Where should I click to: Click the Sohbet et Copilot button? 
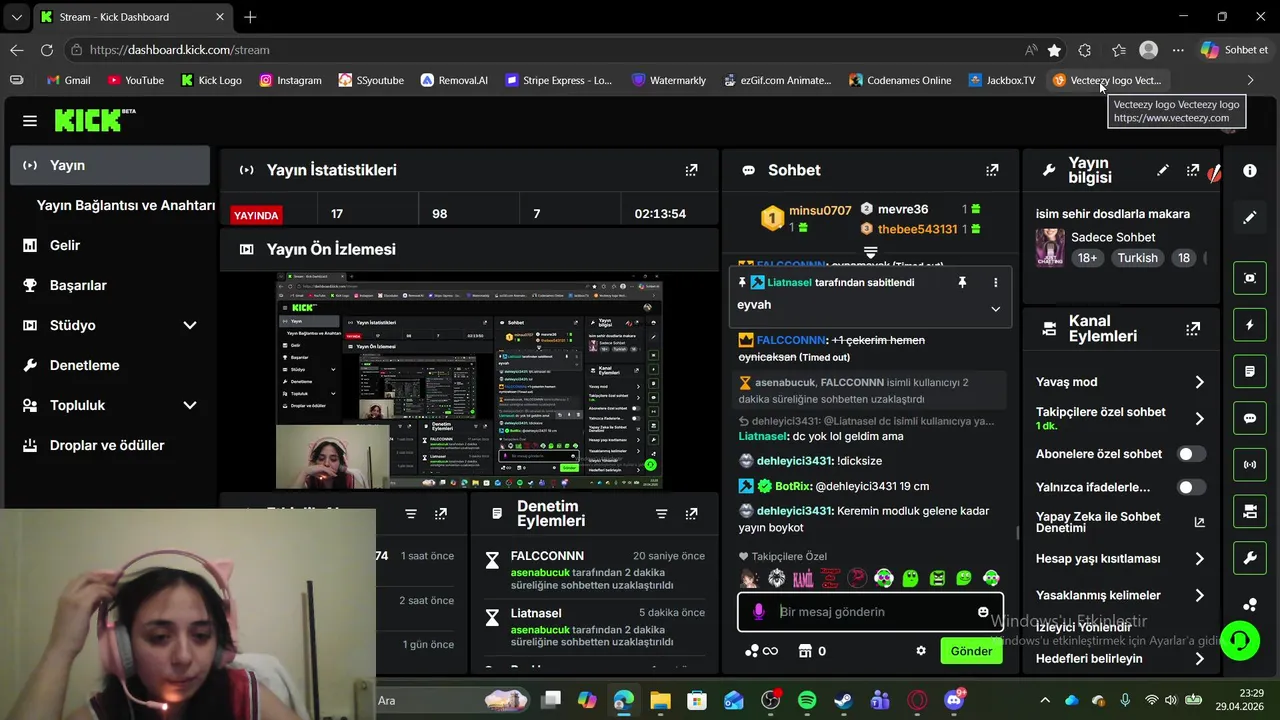1234,50
